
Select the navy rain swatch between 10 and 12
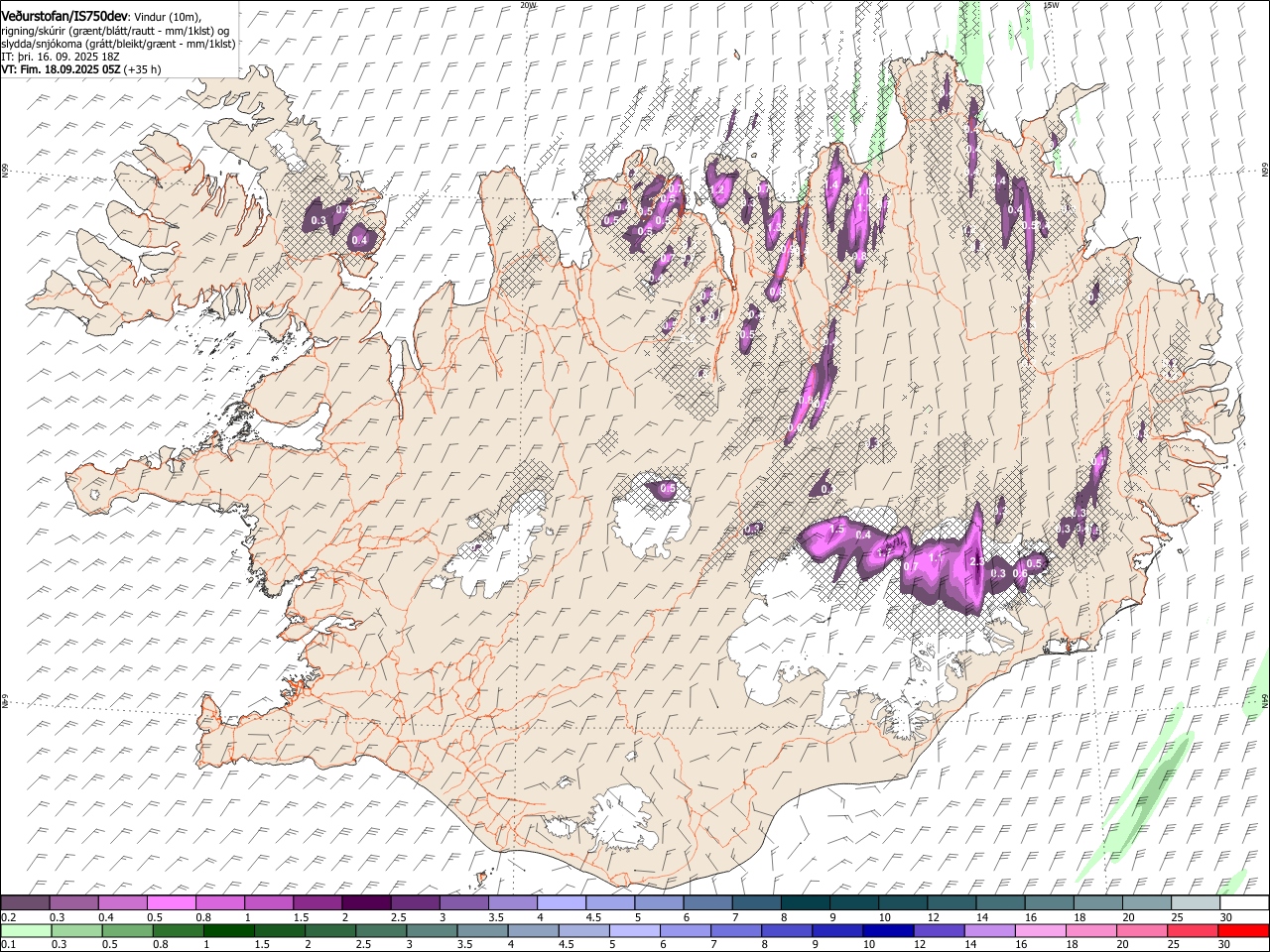pyautogui.click(x=888, y=930)
